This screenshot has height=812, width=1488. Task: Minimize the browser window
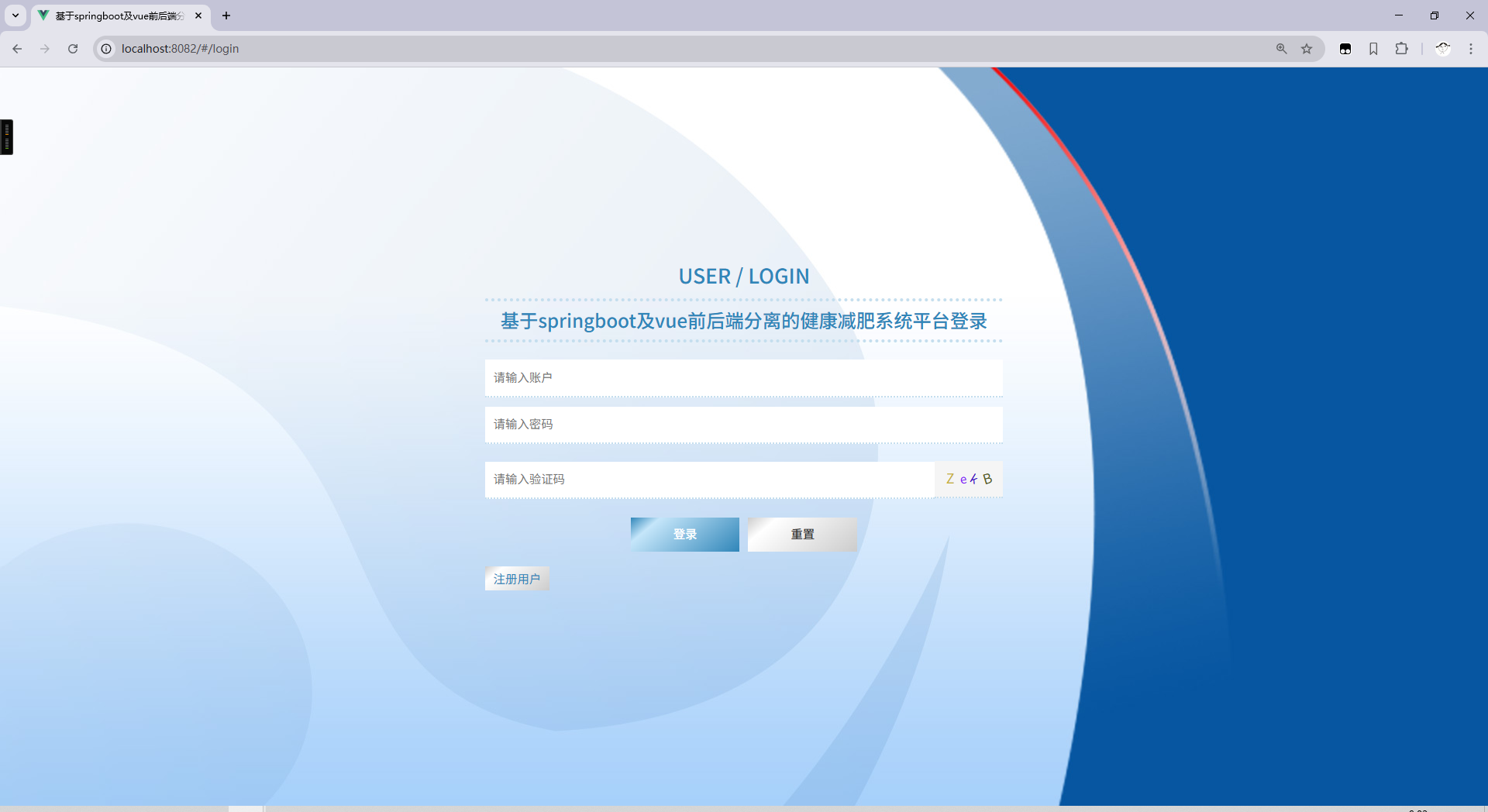[1399, 15]
